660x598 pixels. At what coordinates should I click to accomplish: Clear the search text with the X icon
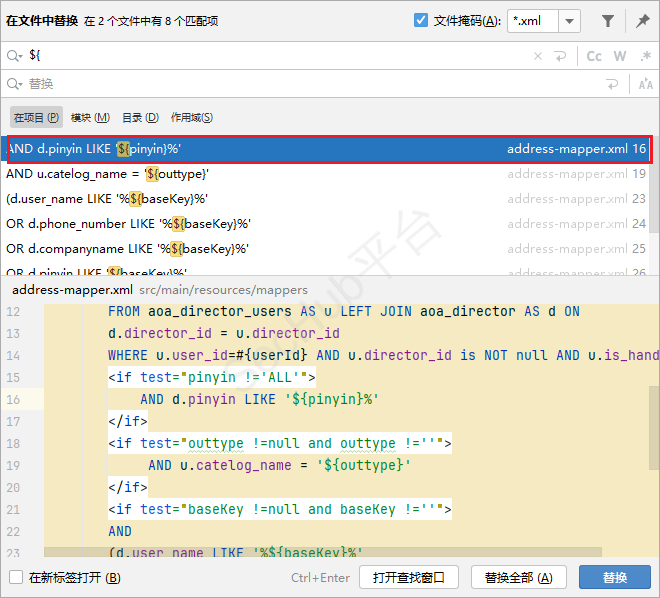538,57
